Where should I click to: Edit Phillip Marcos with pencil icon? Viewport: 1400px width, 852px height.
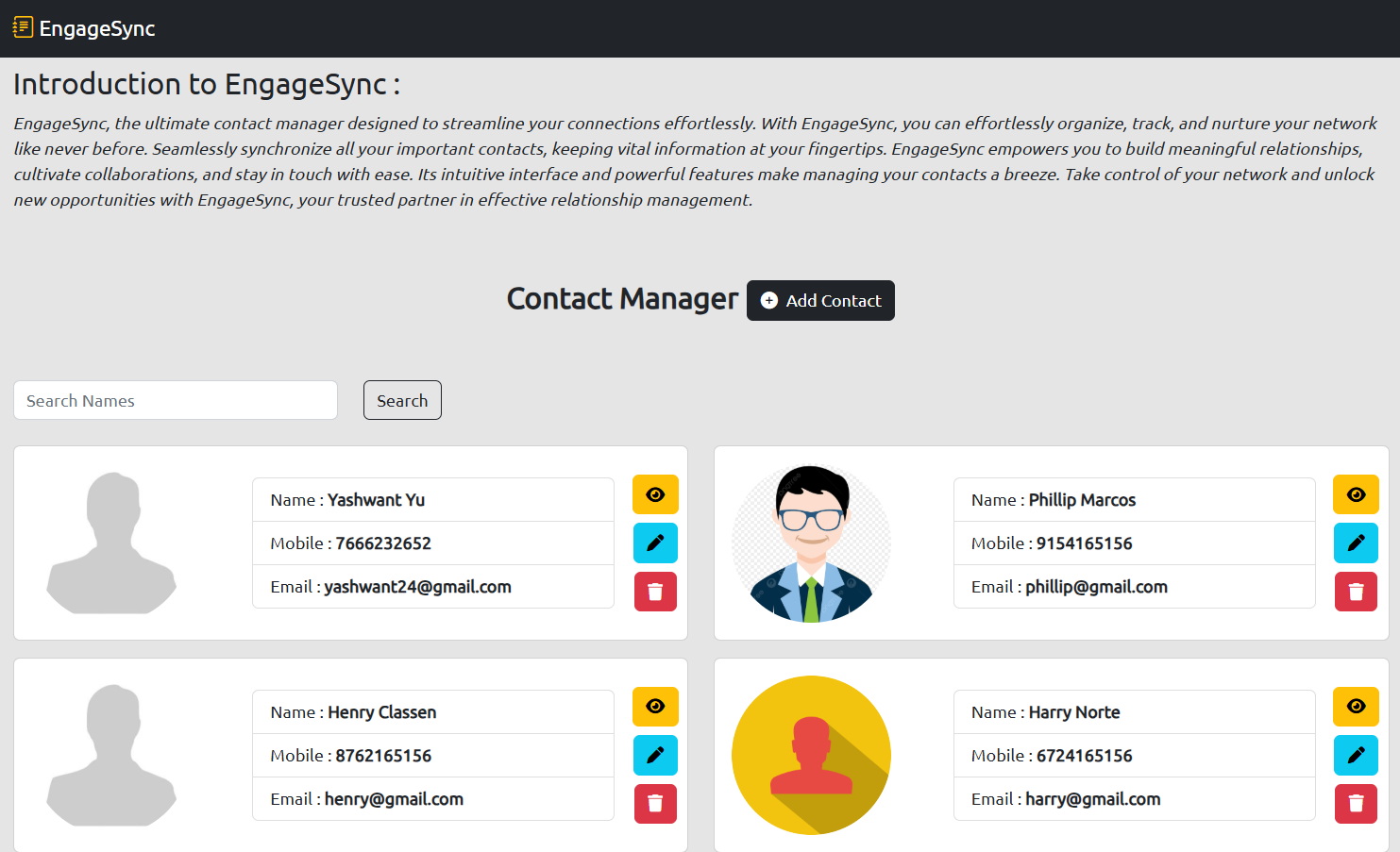point(1356,543)
